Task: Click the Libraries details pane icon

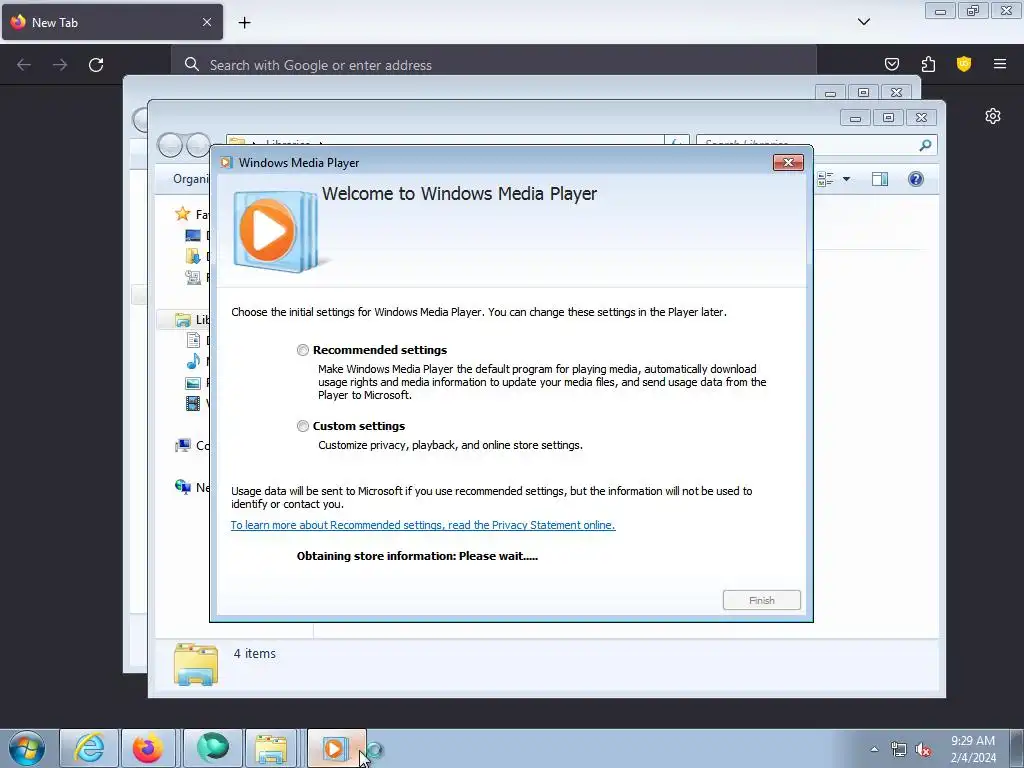Action: click(x=196, y=664)
